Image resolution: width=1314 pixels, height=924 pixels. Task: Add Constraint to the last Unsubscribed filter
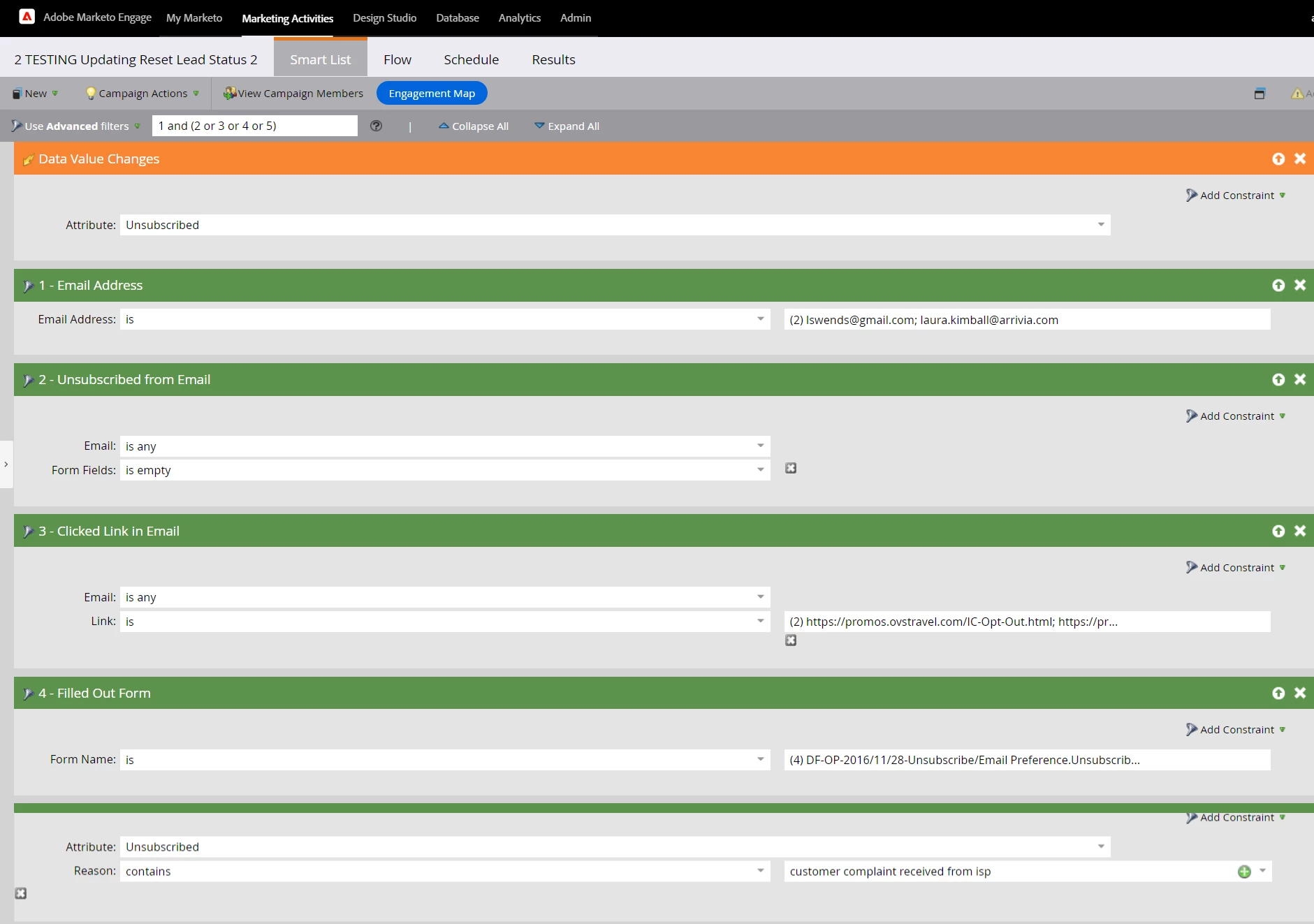tap(1236, 818)
